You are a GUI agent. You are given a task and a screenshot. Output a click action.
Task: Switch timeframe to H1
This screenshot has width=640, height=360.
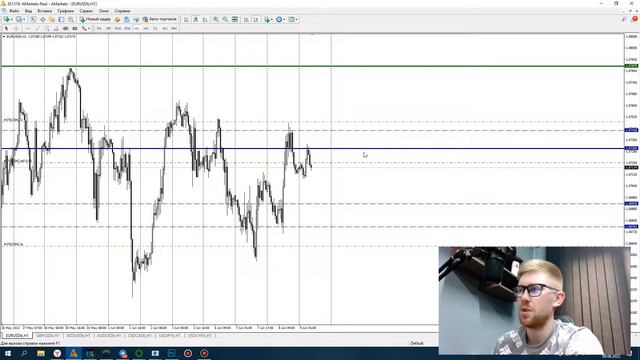(x=137, y=29)
